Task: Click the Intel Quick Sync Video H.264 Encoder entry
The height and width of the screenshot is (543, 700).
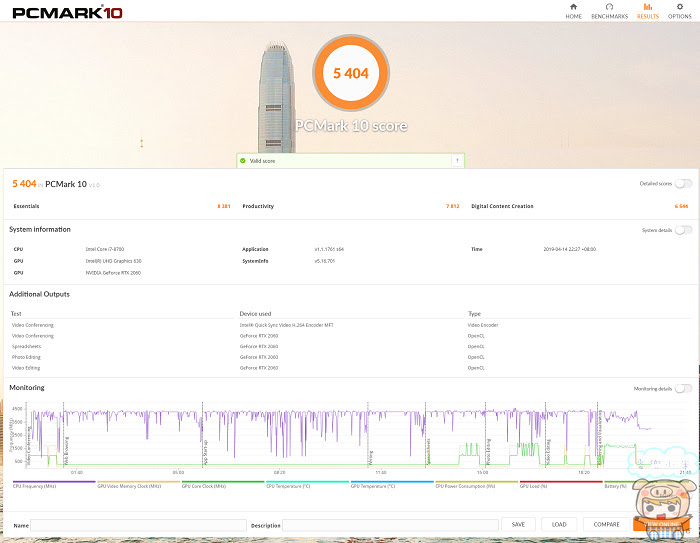Action: pyautogui.click(x=286, y=325)
